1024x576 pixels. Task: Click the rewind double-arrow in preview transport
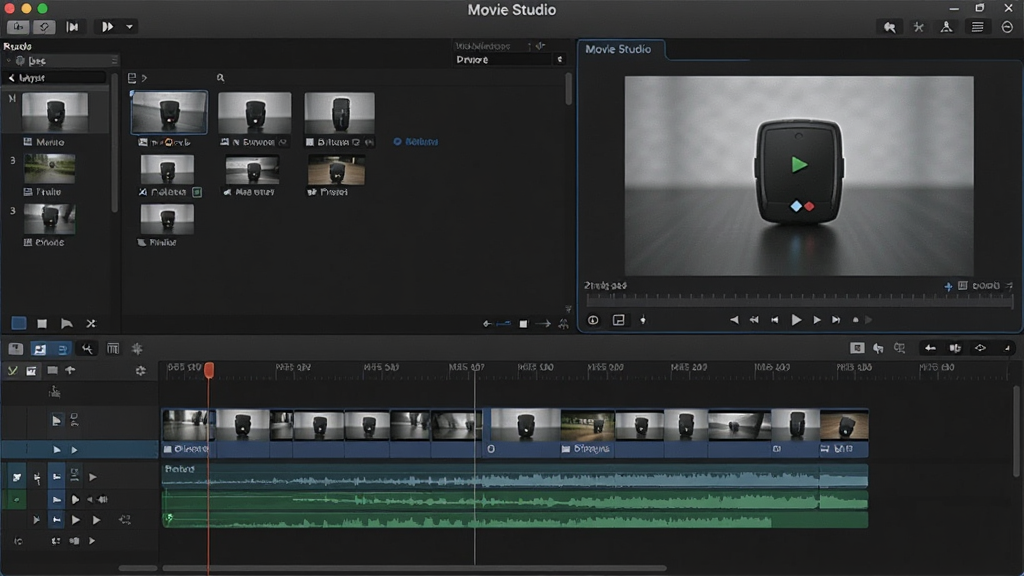pos(754,320)
